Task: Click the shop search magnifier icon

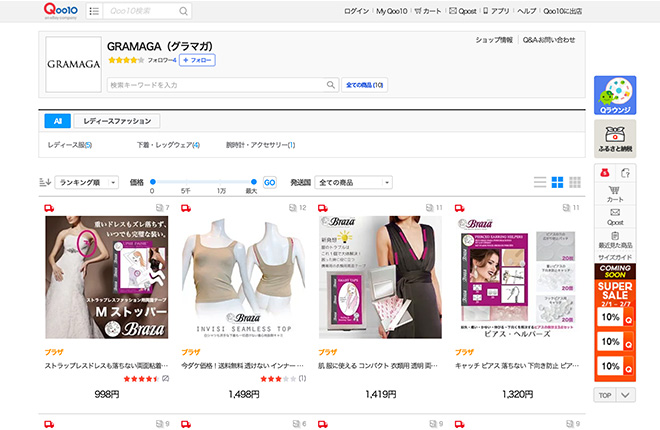Action: tap(331, 85)
